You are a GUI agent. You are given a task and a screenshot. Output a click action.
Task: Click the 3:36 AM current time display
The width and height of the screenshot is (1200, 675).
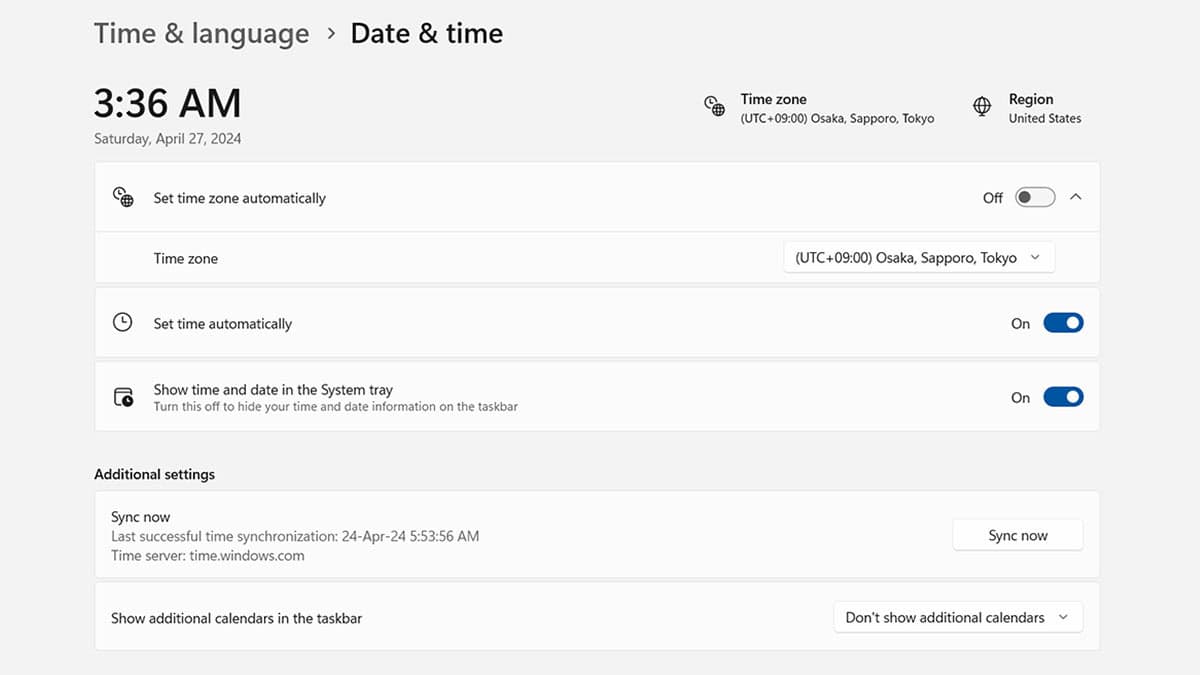(x=167, y=104)
